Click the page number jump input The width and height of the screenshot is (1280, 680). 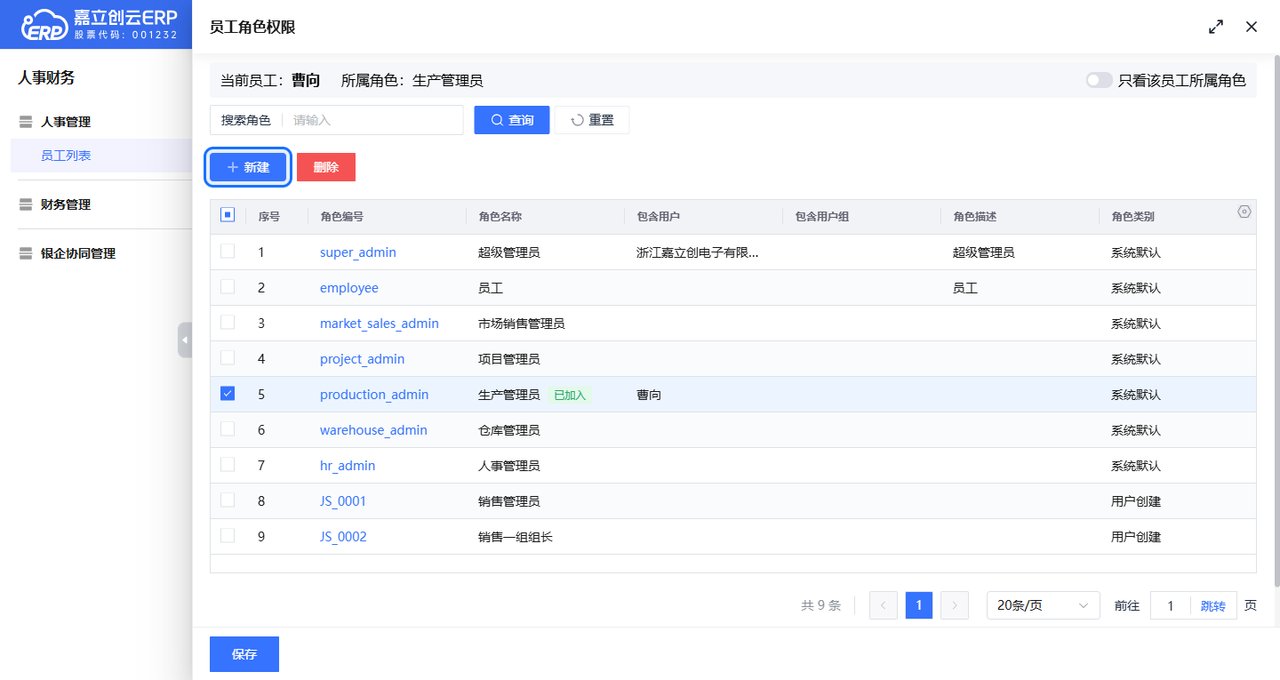(1170, 606)
